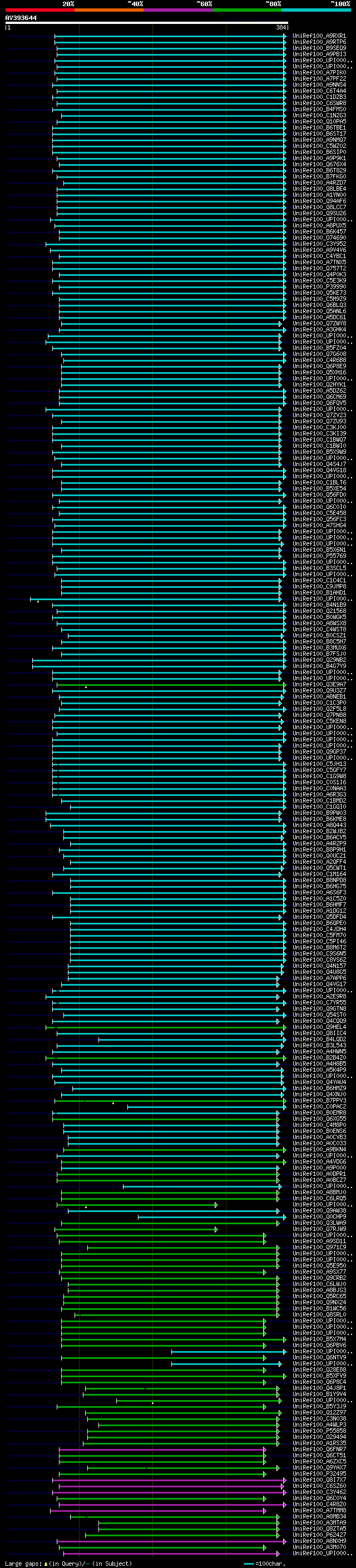Image resolution: width=356 pixels, height=1568 pixels.
Task: Click the query end position 384
Action: click(x=280, y=27)
